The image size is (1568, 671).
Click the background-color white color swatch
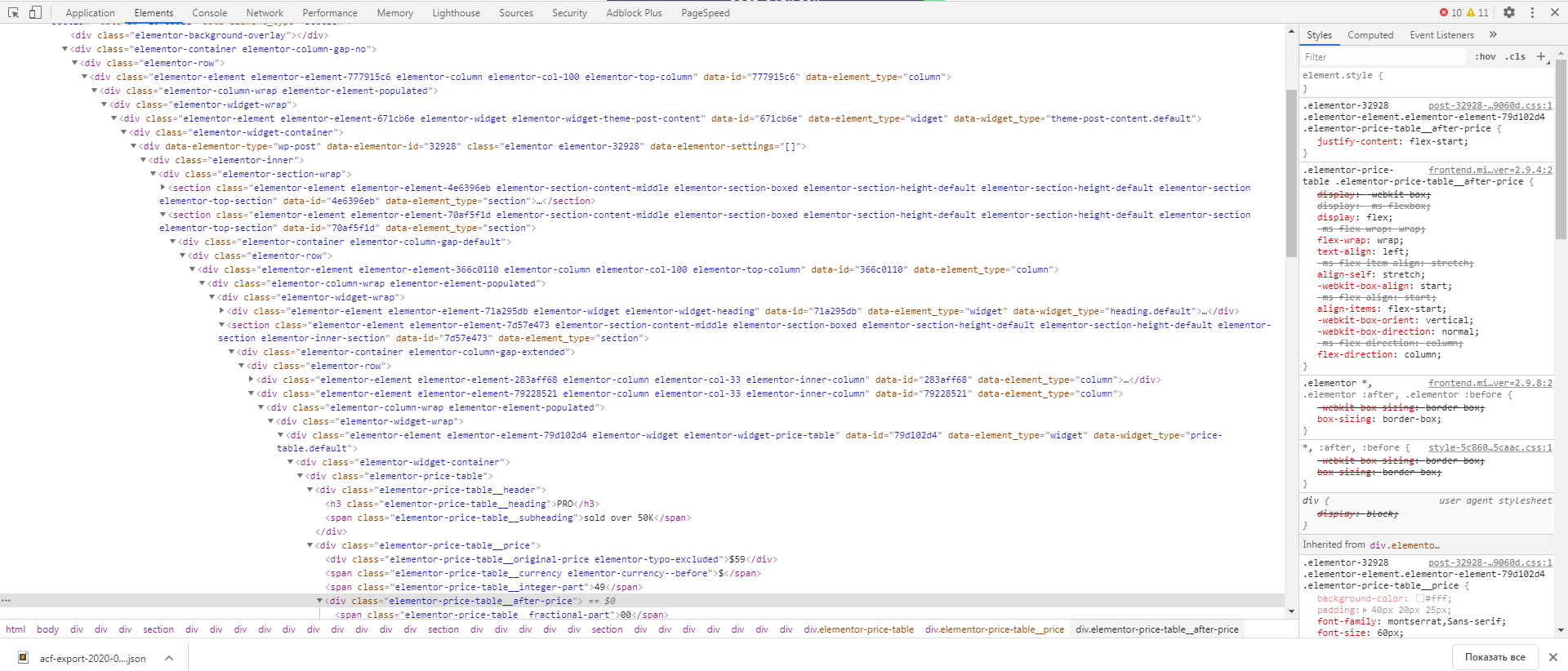1420,598
